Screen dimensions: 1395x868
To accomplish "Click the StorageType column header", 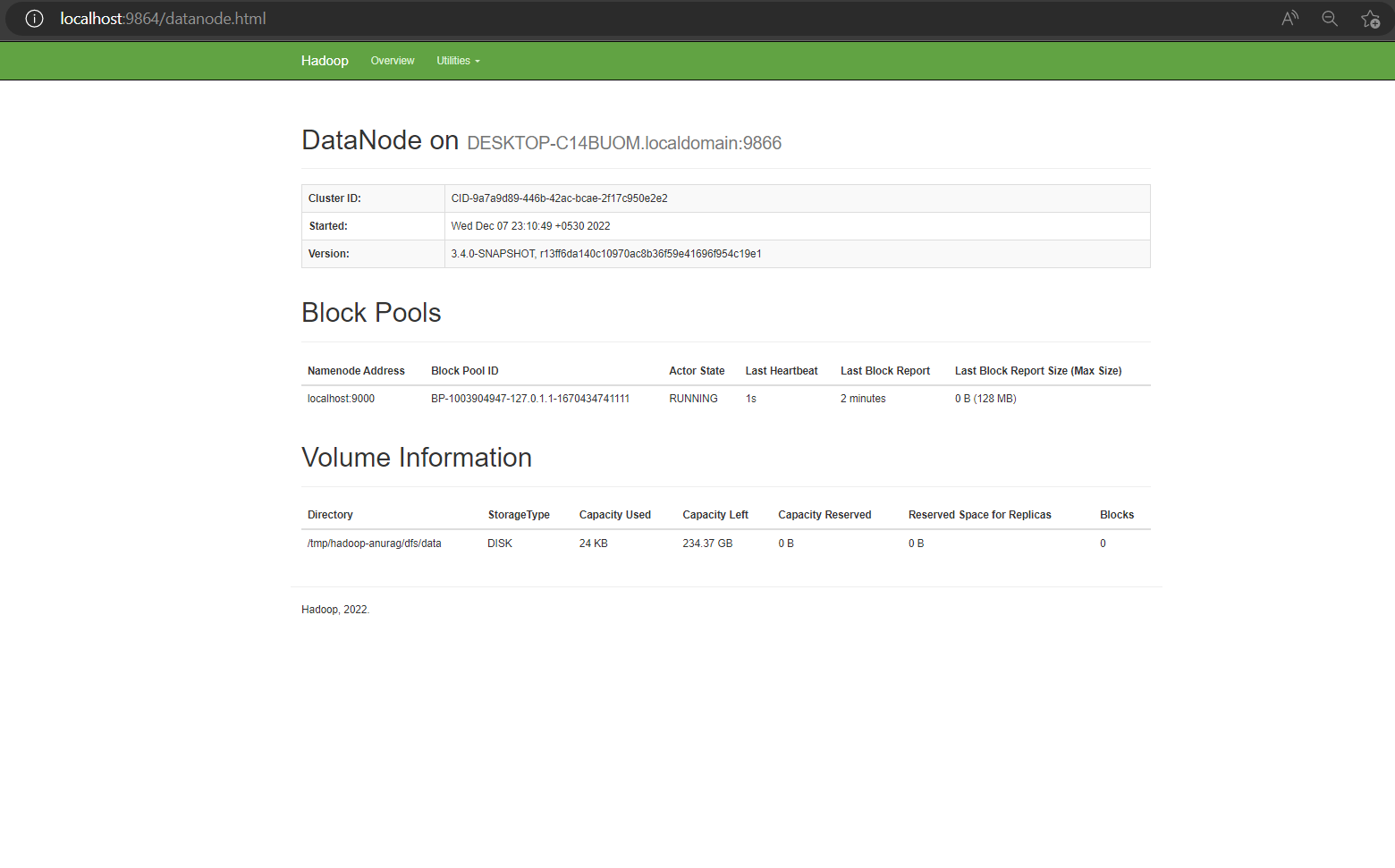I will click(x=519, y=515).
